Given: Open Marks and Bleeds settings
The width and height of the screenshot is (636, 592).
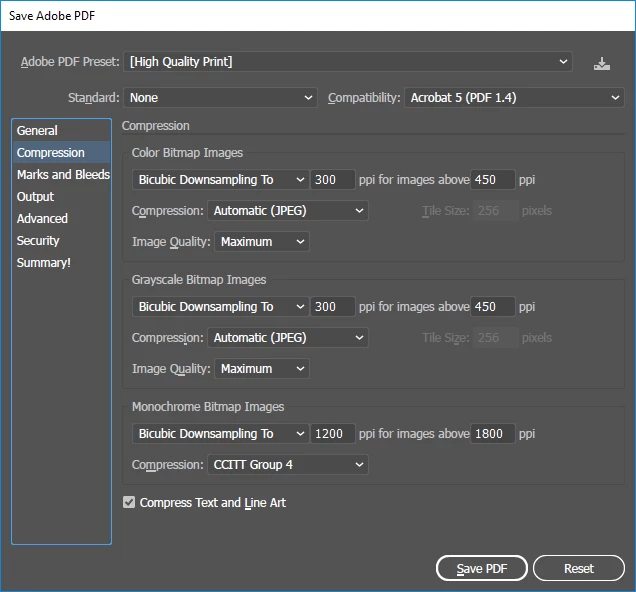Looking at the screenshot, I should coord(61,174).
